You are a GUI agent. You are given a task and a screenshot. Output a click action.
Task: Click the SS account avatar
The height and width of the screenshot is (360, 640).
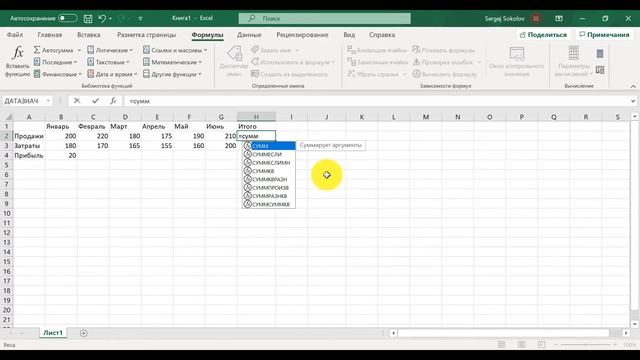point(536,18)
